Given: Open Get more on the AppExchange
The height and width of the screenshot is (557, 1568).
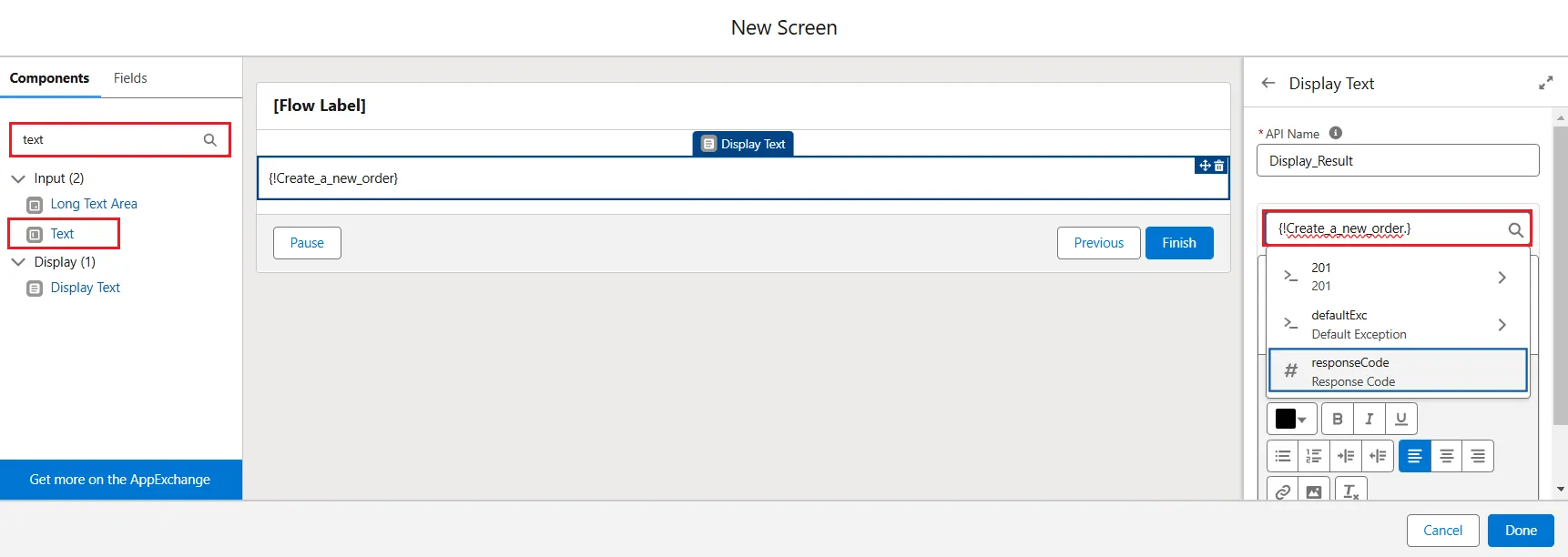Looking at the screenshot, I should (x=120, y=480).
